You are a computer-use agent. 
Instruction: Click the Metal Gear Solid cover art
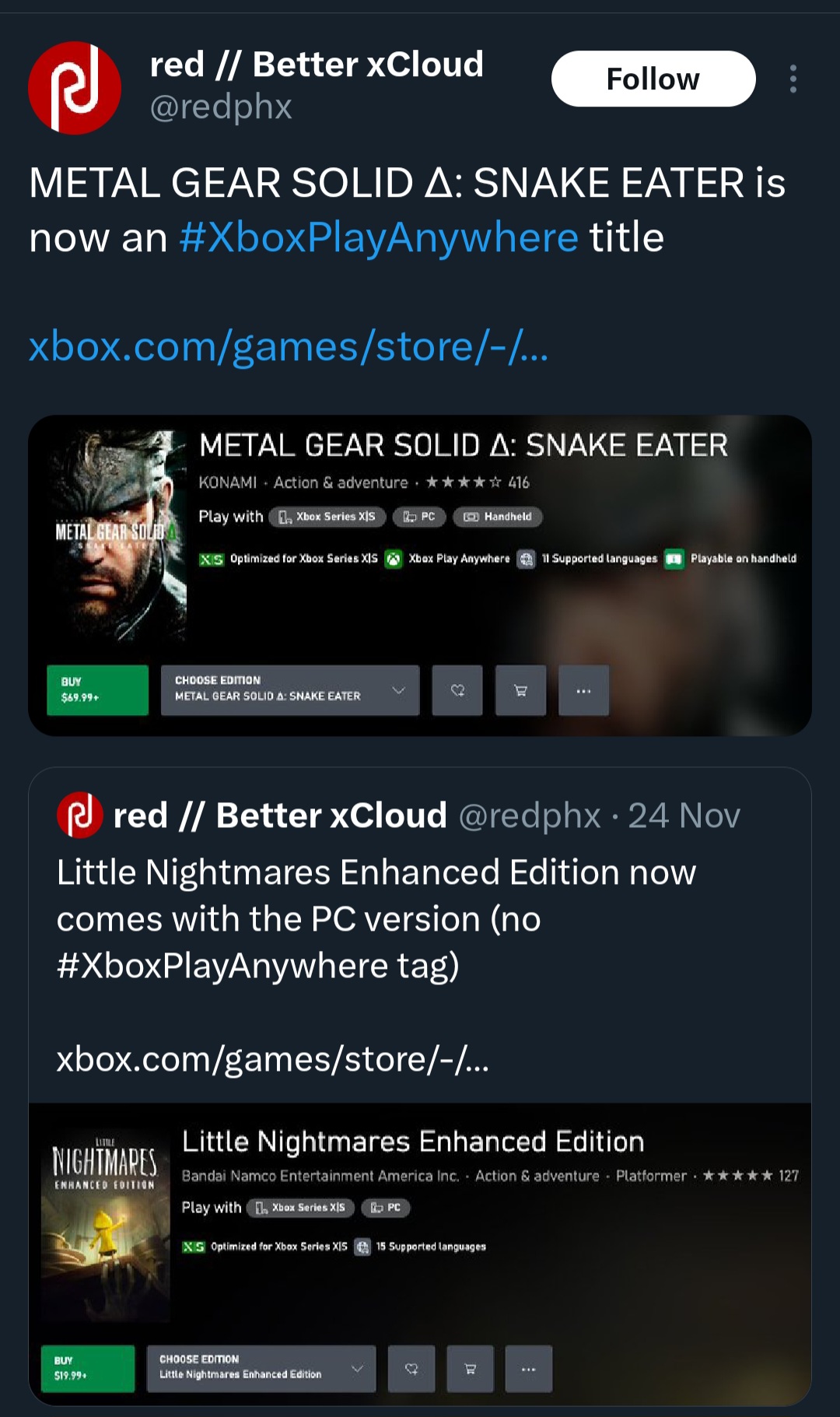tap(115, 535)
